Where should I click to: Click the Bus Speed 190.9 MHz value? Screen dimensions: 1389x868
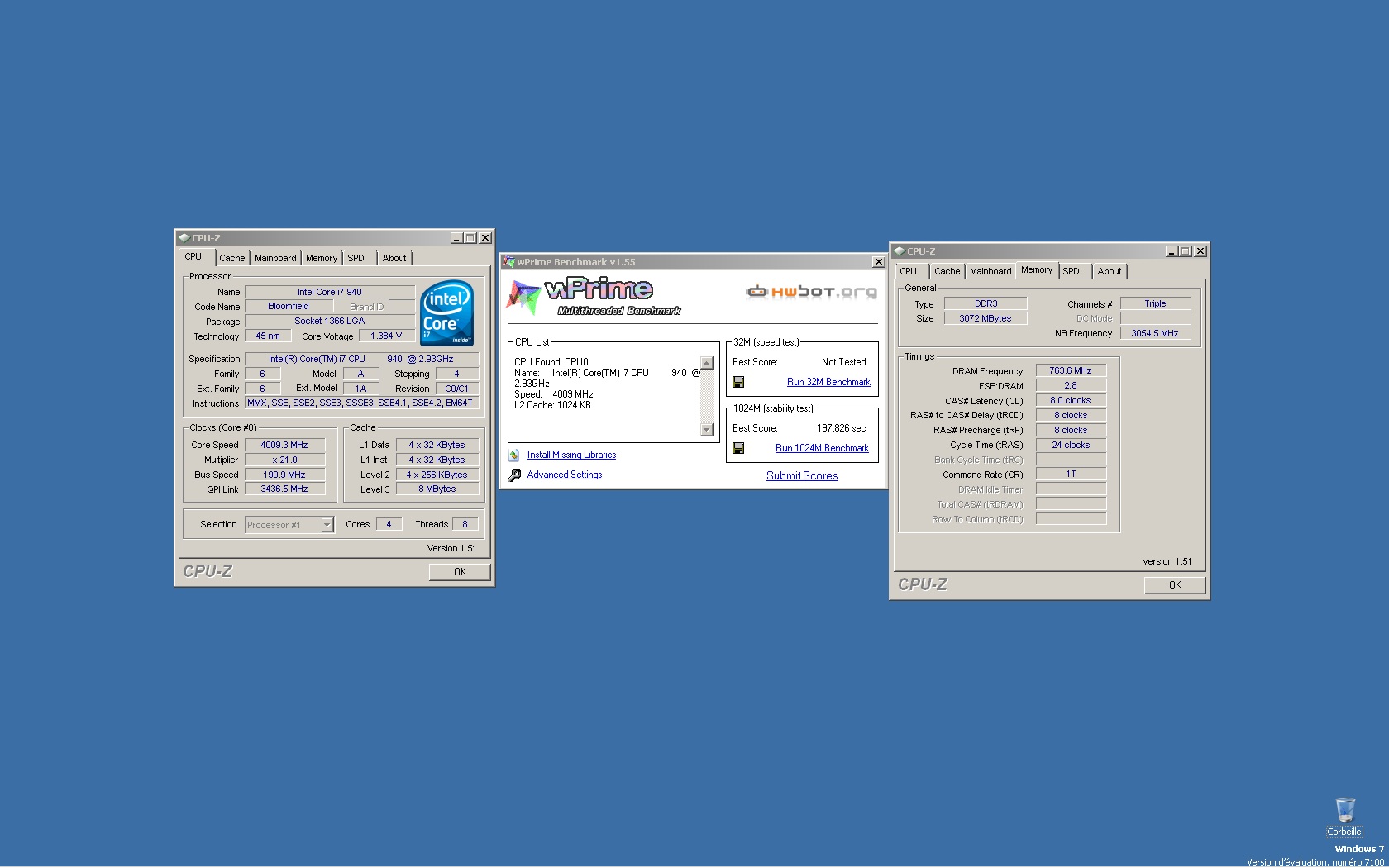284,475
